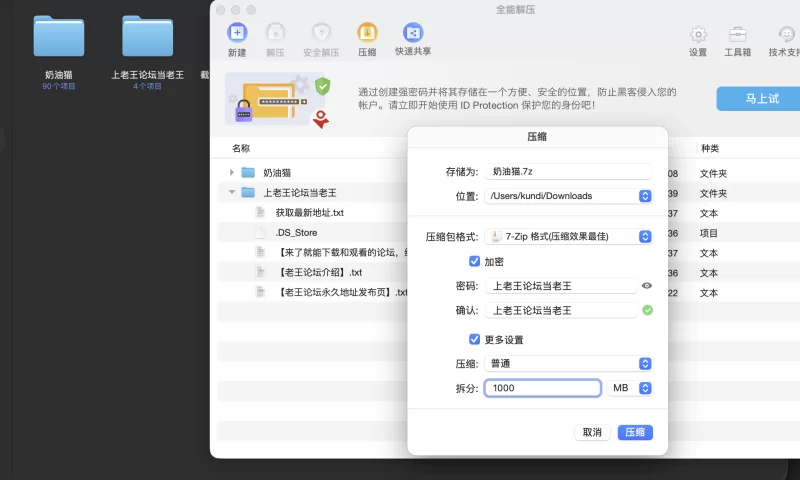Viewport: 800px width, 480px height.
Task: Toggle password visibility eye icon
Action: pyautogui.click(x=647, y=286)
